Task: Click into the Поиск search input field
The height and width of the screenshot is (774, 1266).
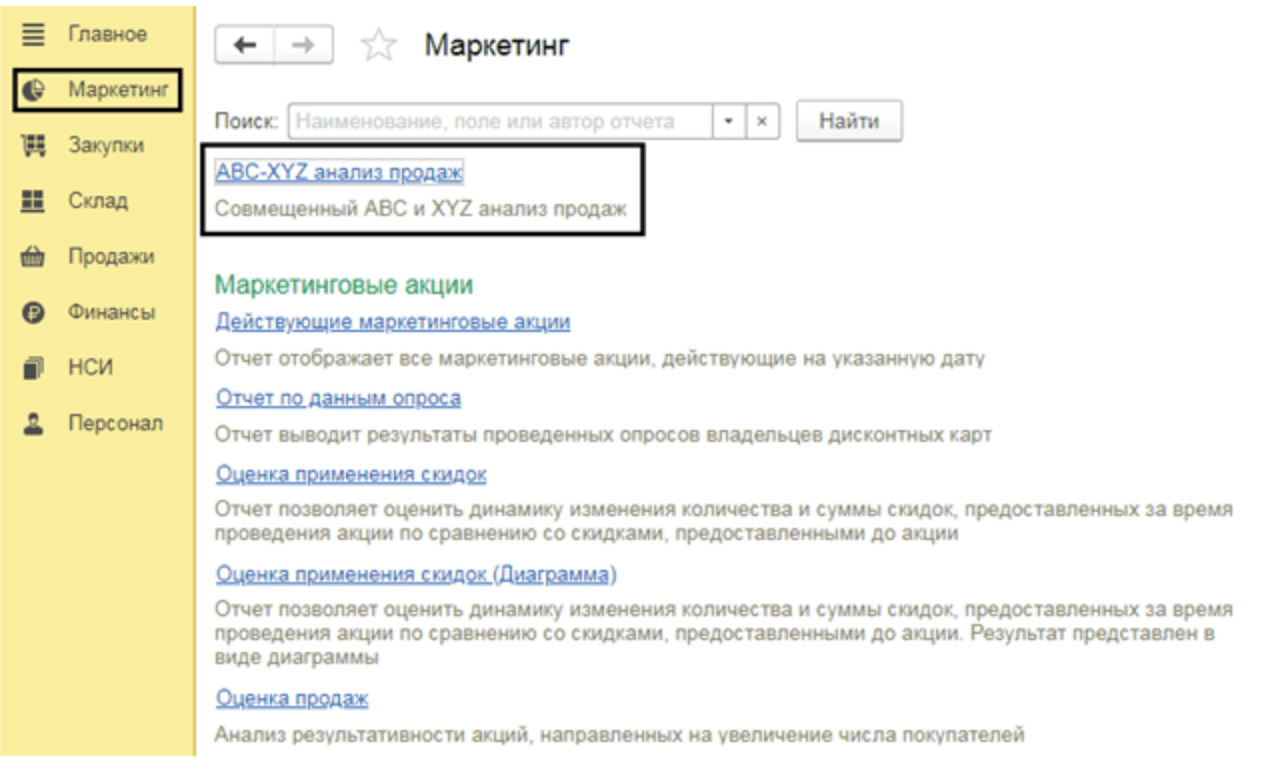Action: 500,122
